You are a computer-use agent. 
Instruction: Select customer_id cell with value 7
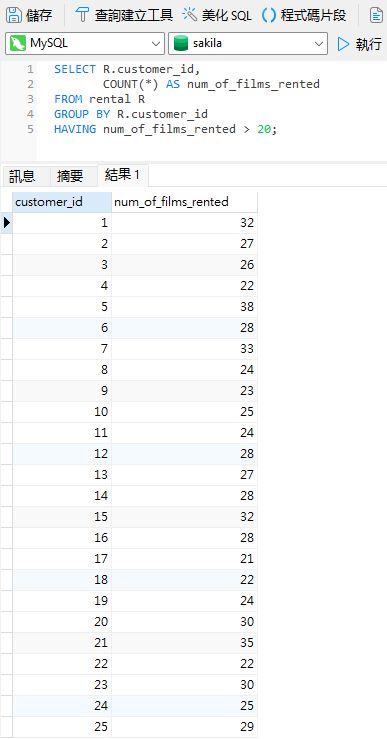point(62,349)
